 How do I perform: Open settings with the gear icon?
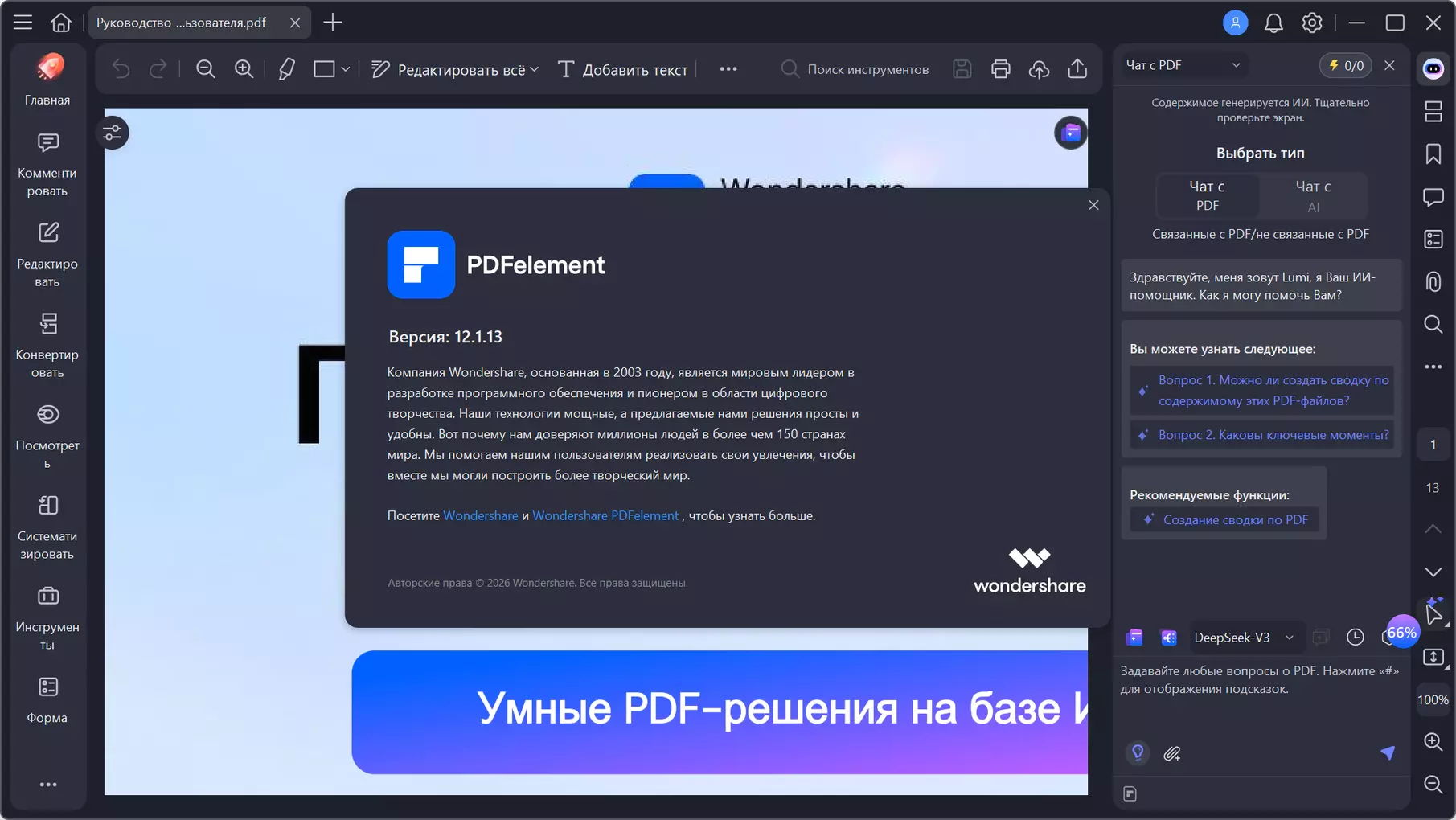tap(1312, 23)
